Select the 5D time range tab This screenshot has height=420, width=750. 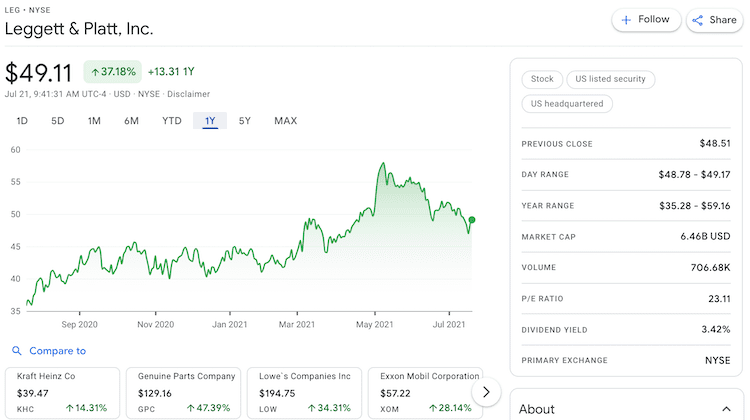(57, 121)
